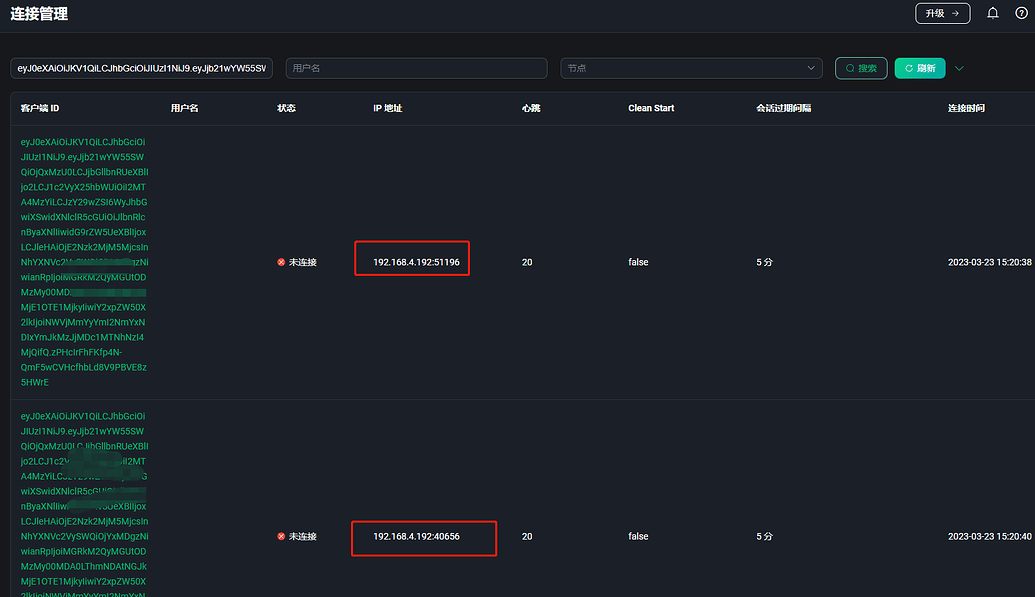The height and width of the screenshot is (597, 1035).
Task: Open second client ID link in table
Action: pyautogui.click(x=84, y=505)
